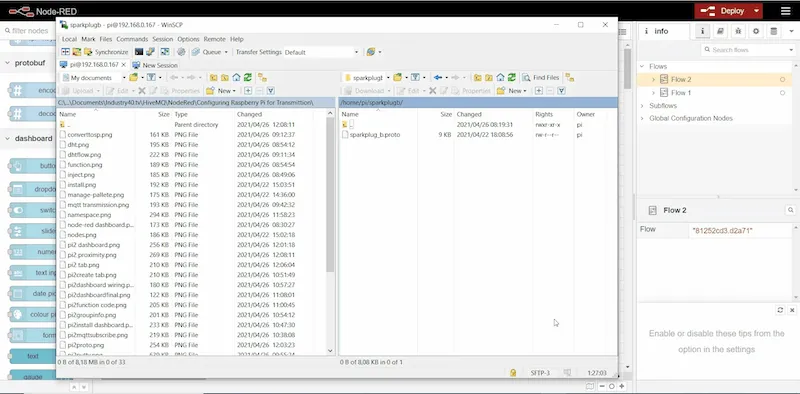Open the terminal console icon in WinSCP
800x394 pixels.
(x=139, y=52)
